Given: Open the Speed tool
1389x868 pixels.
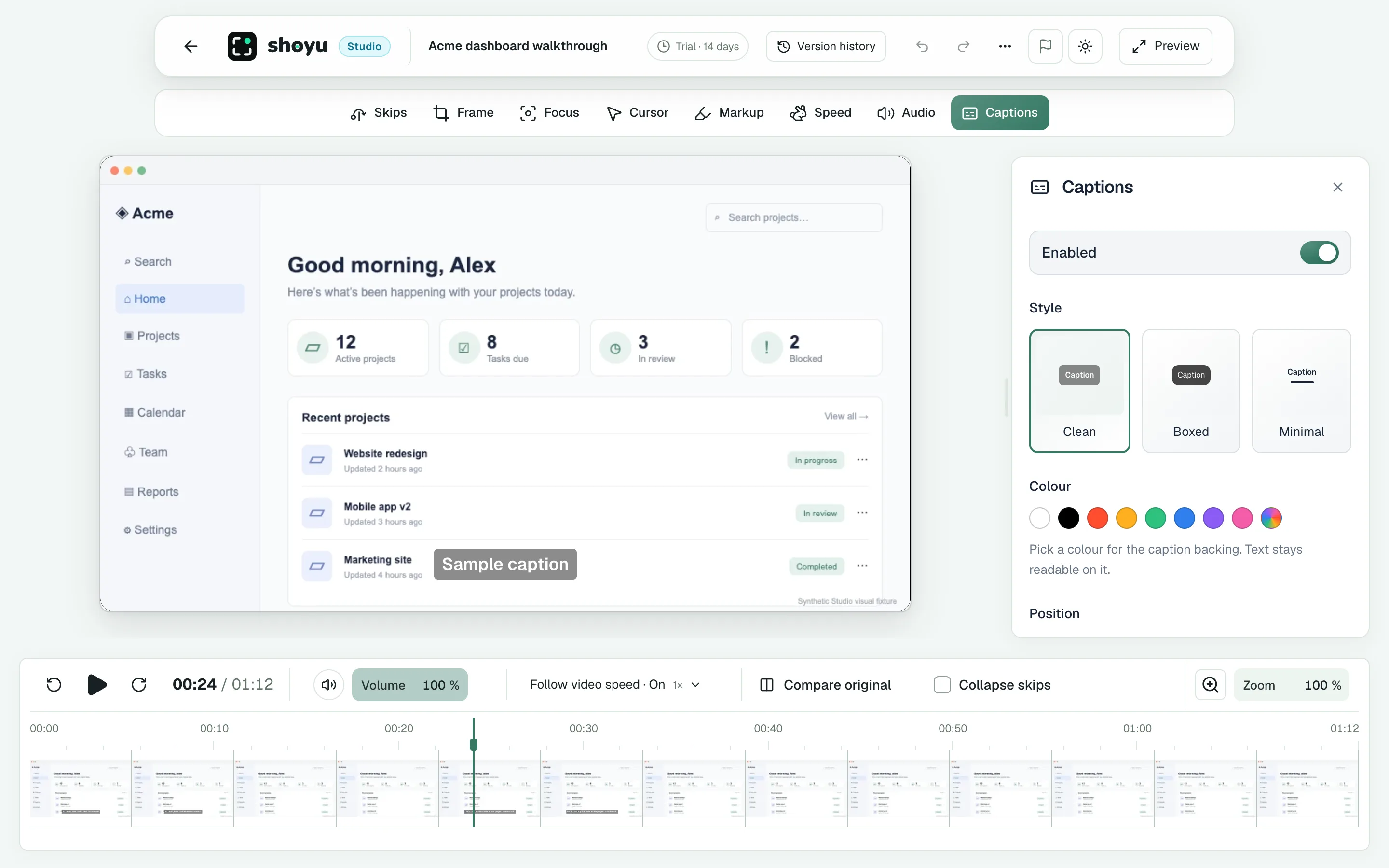Looking at the screenshot, I should tap(821, 112).
